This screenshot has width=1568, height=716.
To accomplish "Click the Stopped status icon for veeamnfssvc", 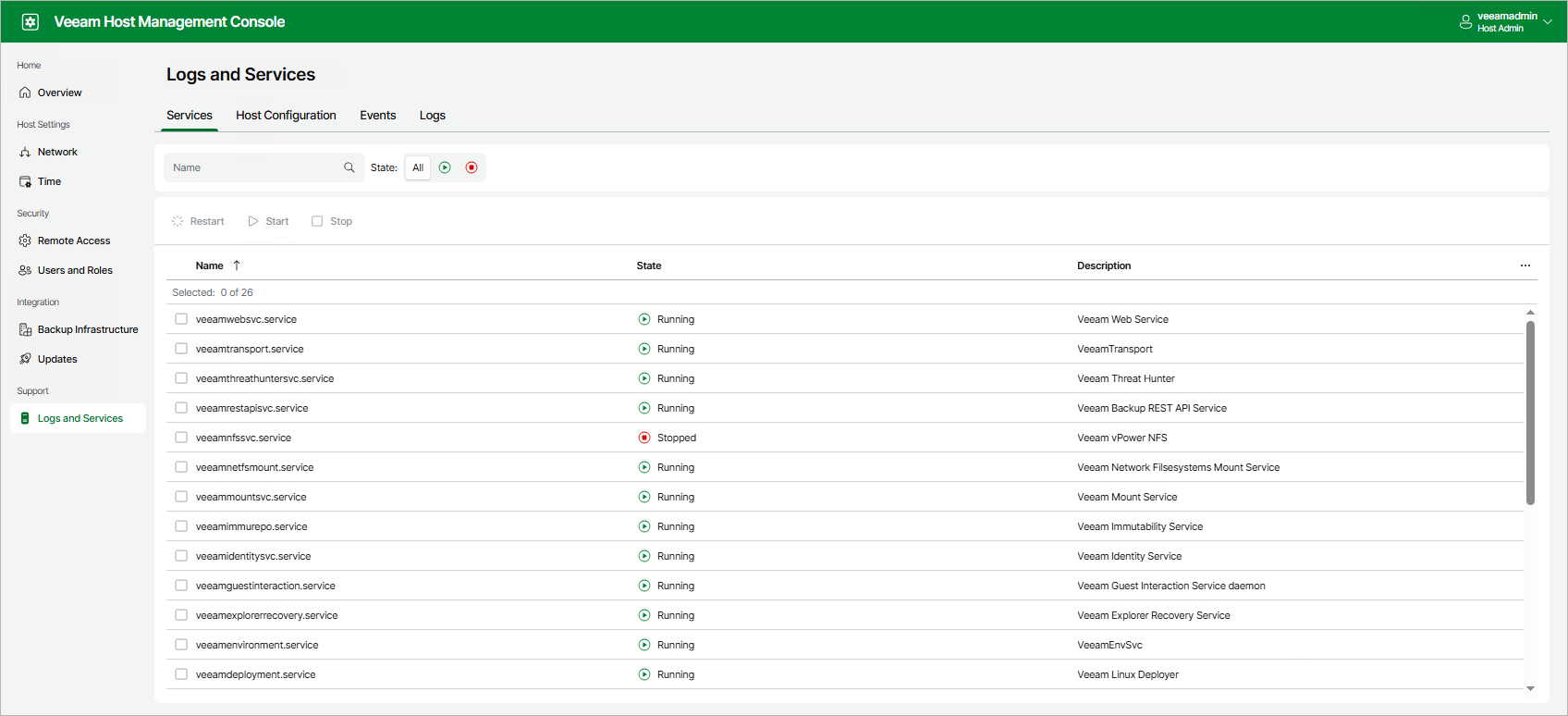I will pyautogui.click(x=644, y=438).
